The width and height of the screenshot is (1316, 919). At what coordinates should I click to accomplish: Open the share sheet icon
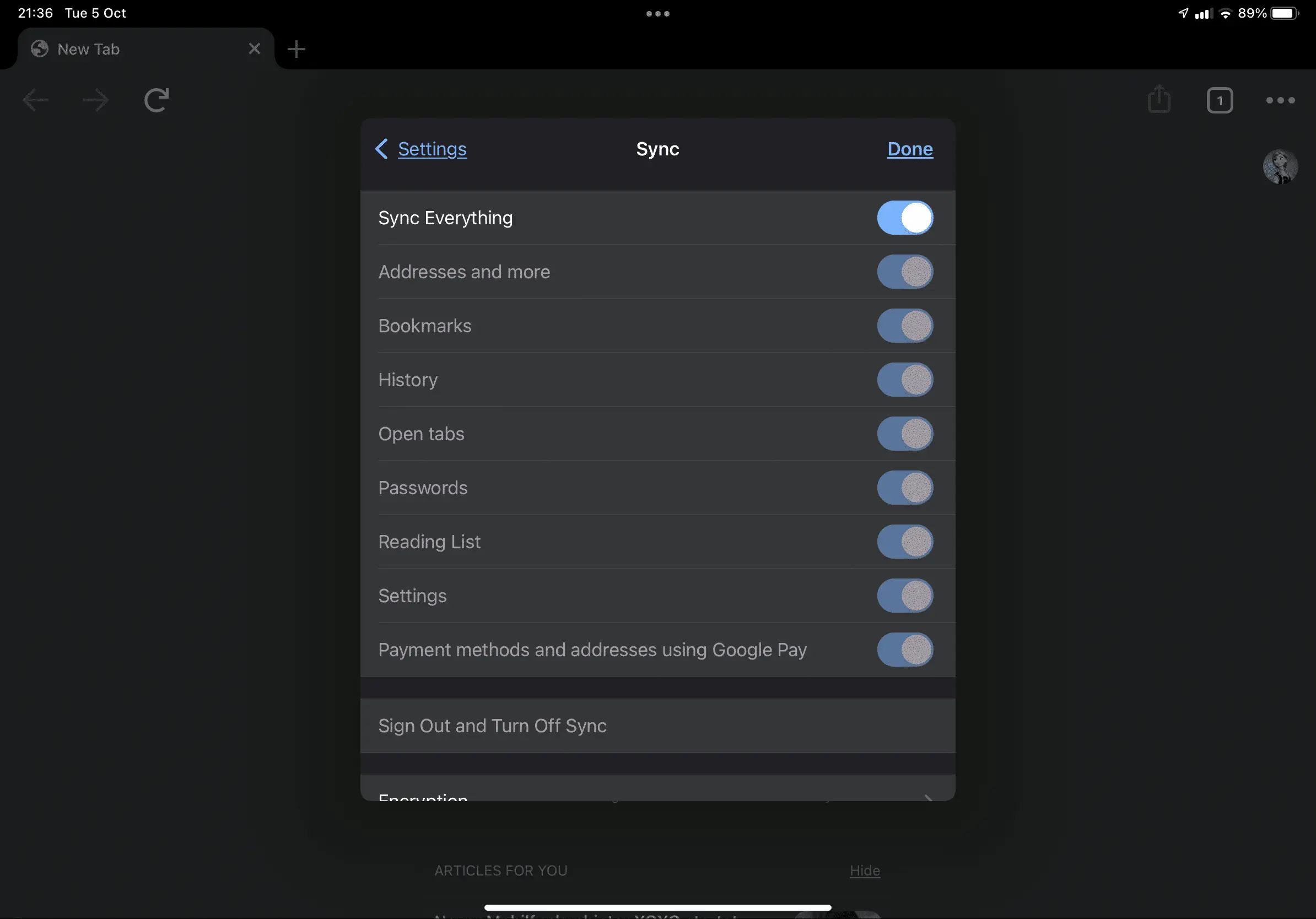(1159, 99)
